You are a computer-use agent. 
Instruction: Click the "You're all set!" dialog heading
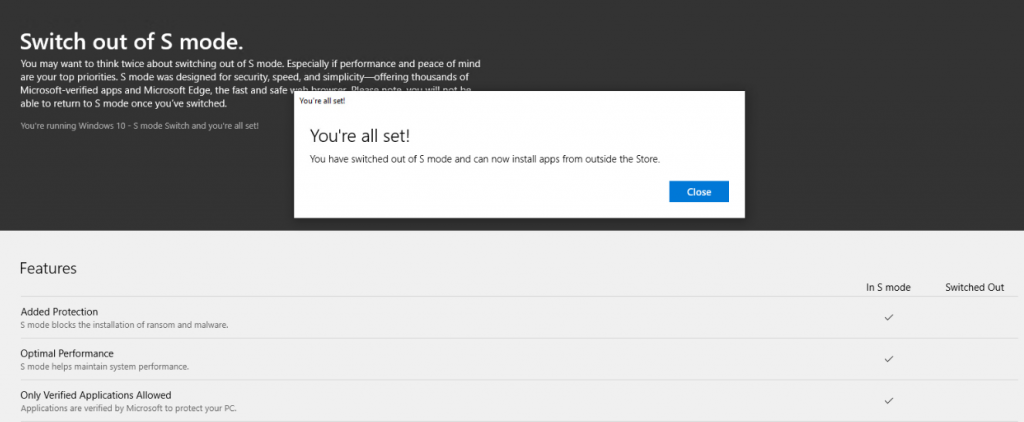coord(360,136)
